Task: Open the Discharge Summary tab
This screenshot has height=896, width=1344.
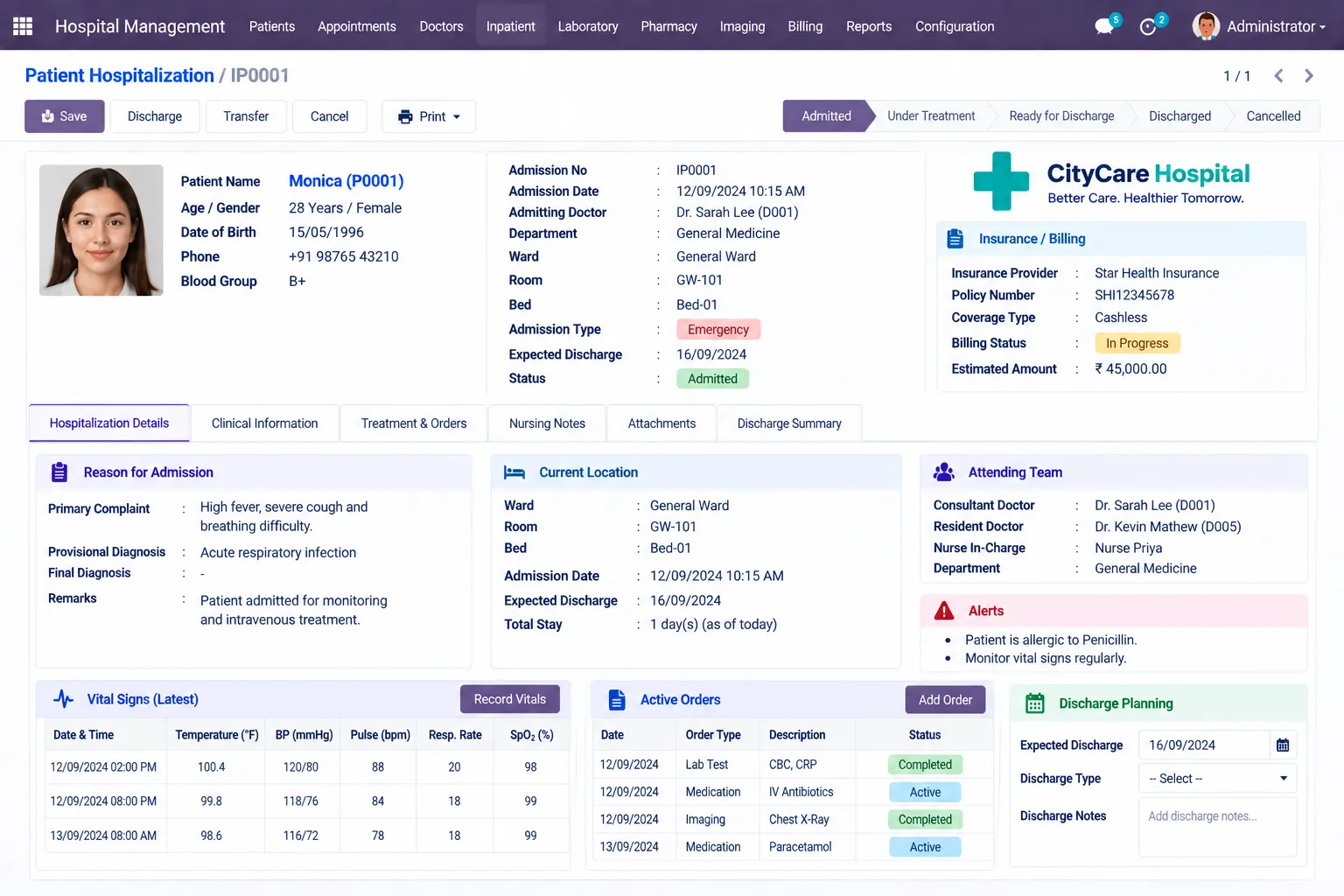Action: coord(789,423)
